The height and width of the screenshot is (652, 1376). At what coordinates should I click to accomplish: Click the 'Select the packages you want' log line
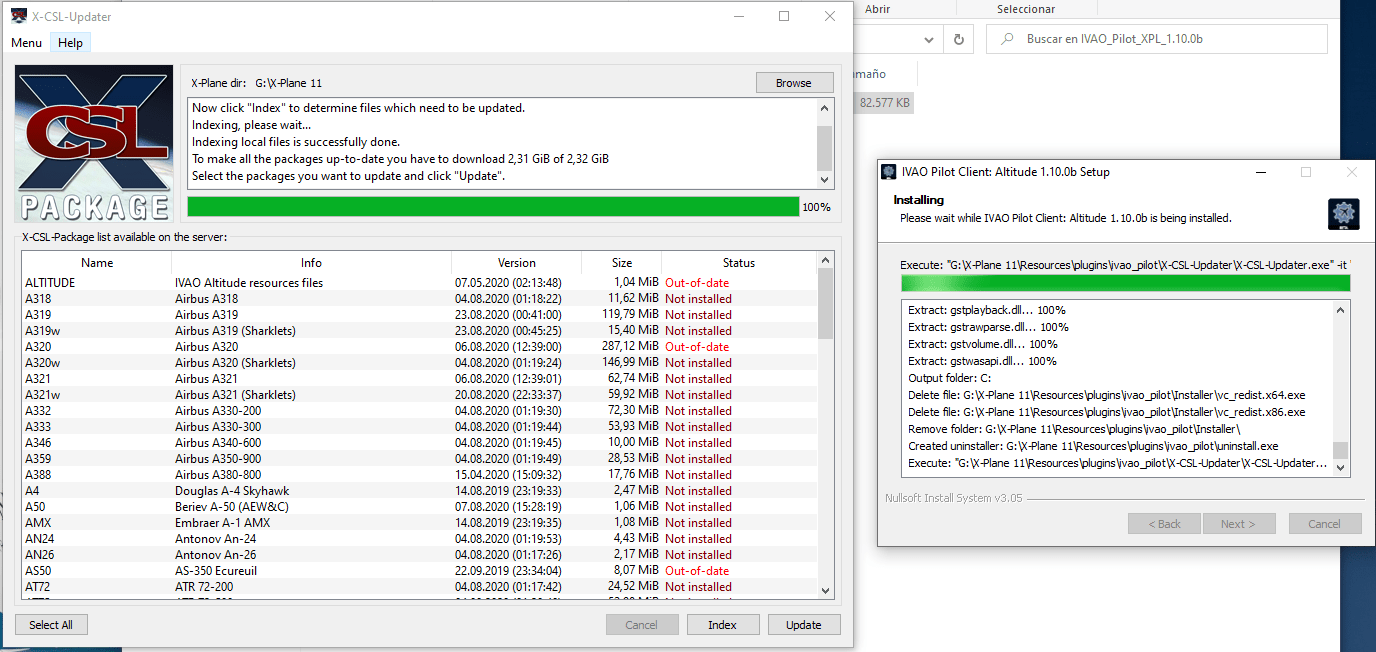pyautogui.click(x=348, y=176)
